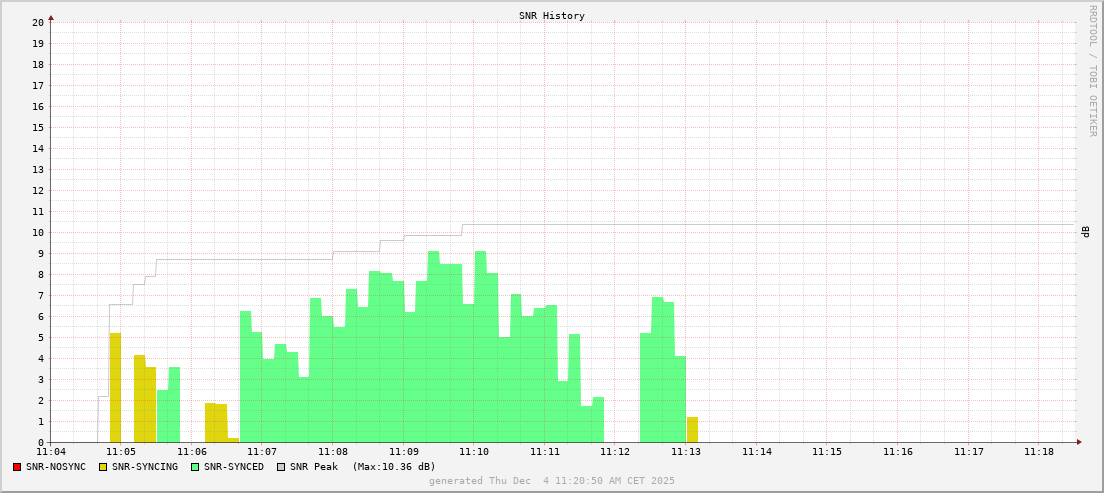Click the yellow SNR-SYNCING legend swatch
This screenshot has width=1104, height=493.
point(103,467)
